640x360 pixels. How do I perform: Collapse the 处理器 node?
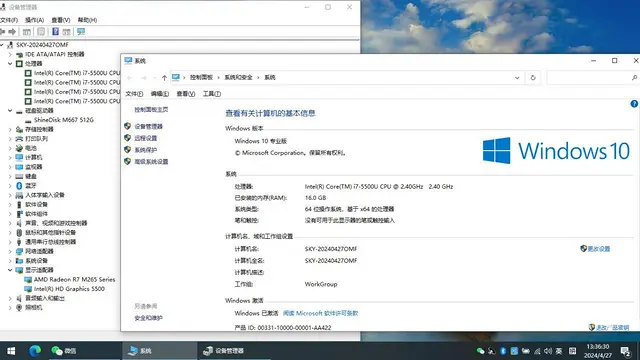pyautogui.click(x=10, y=64)
